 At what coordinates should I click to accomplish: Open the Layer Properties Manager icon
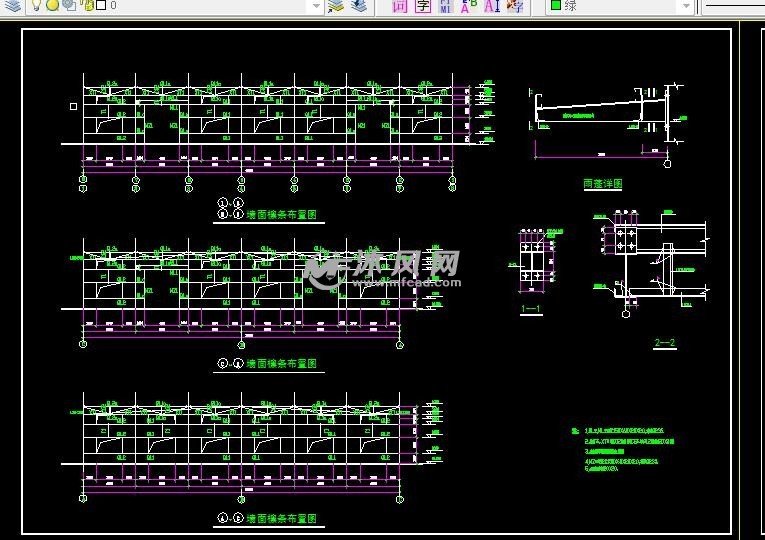[13, 6]
